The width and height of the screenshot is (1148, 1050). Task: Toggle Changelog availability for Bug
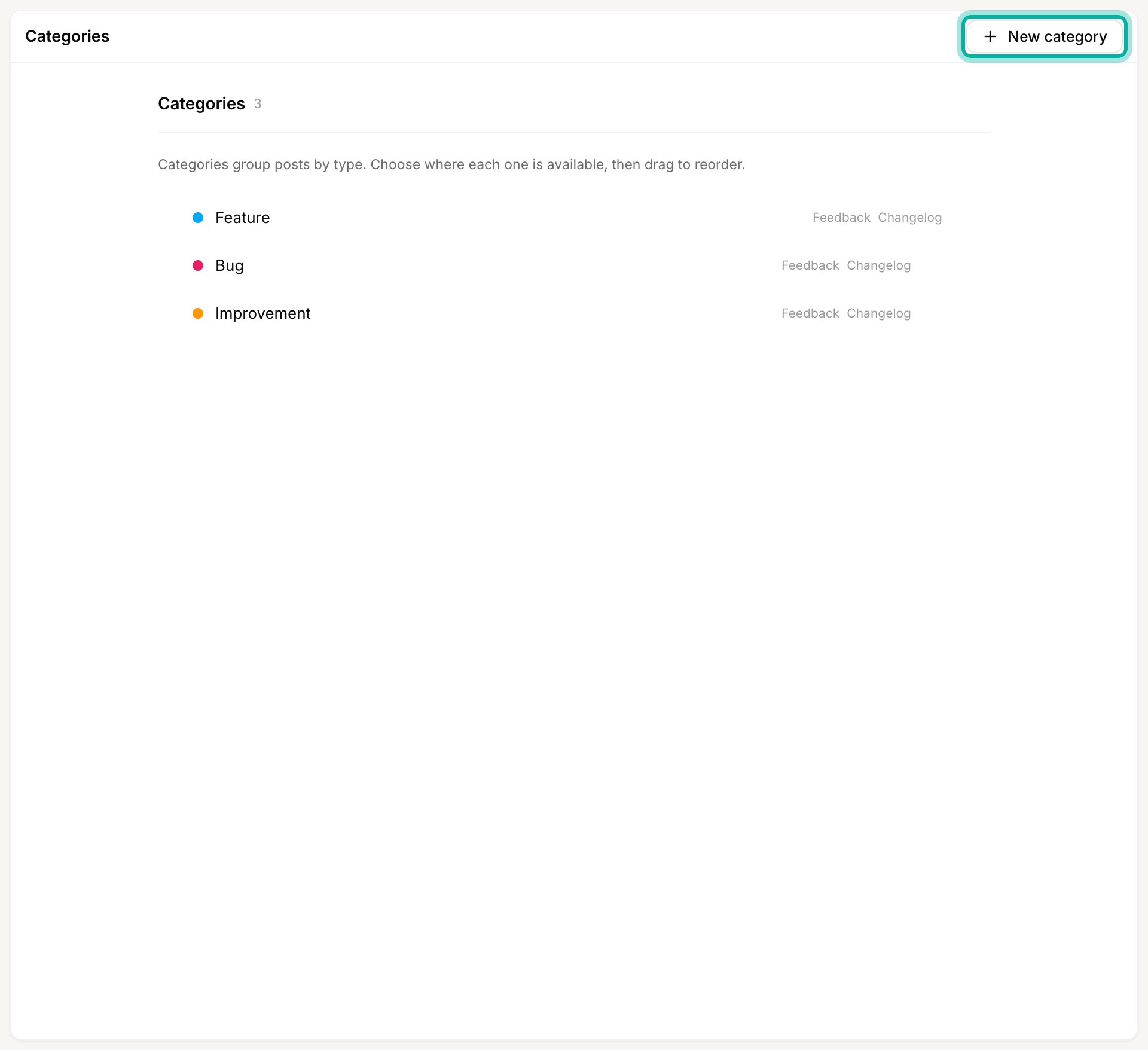(x=879, y=265)
